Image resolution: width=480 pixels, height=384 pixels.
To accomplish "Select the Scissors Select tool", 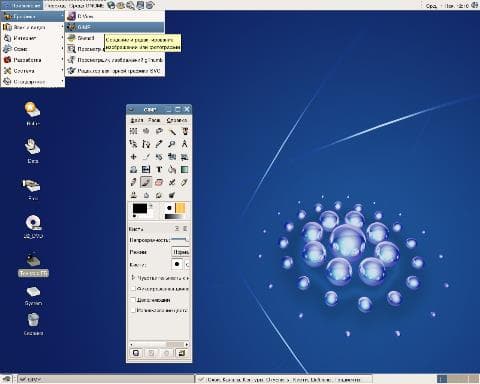I will pos(133,144).
